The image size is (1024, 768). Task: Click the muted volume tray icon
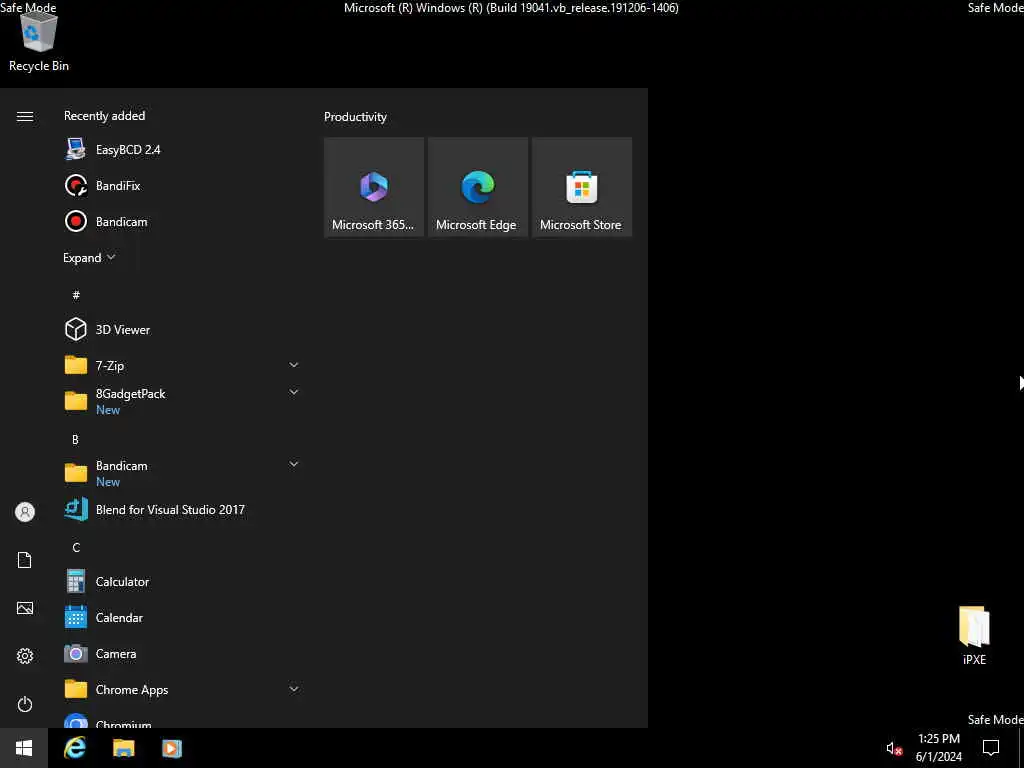point(894,748)
